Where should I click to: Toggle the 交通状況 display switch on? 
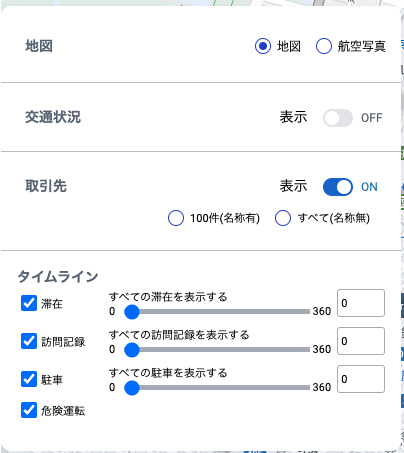coord(338,118)
